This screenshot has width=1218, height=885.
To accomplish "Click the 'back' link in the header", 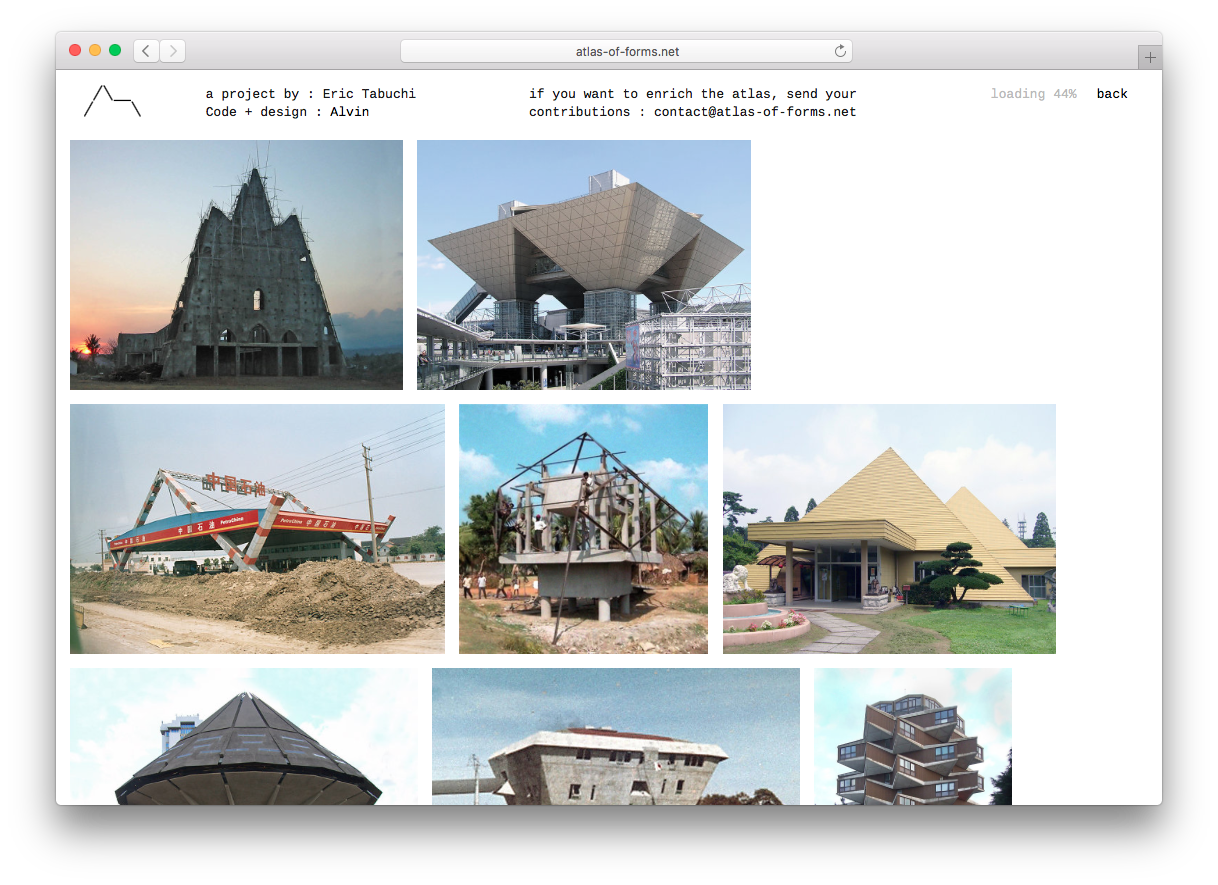I will (x=1111, y=94).
